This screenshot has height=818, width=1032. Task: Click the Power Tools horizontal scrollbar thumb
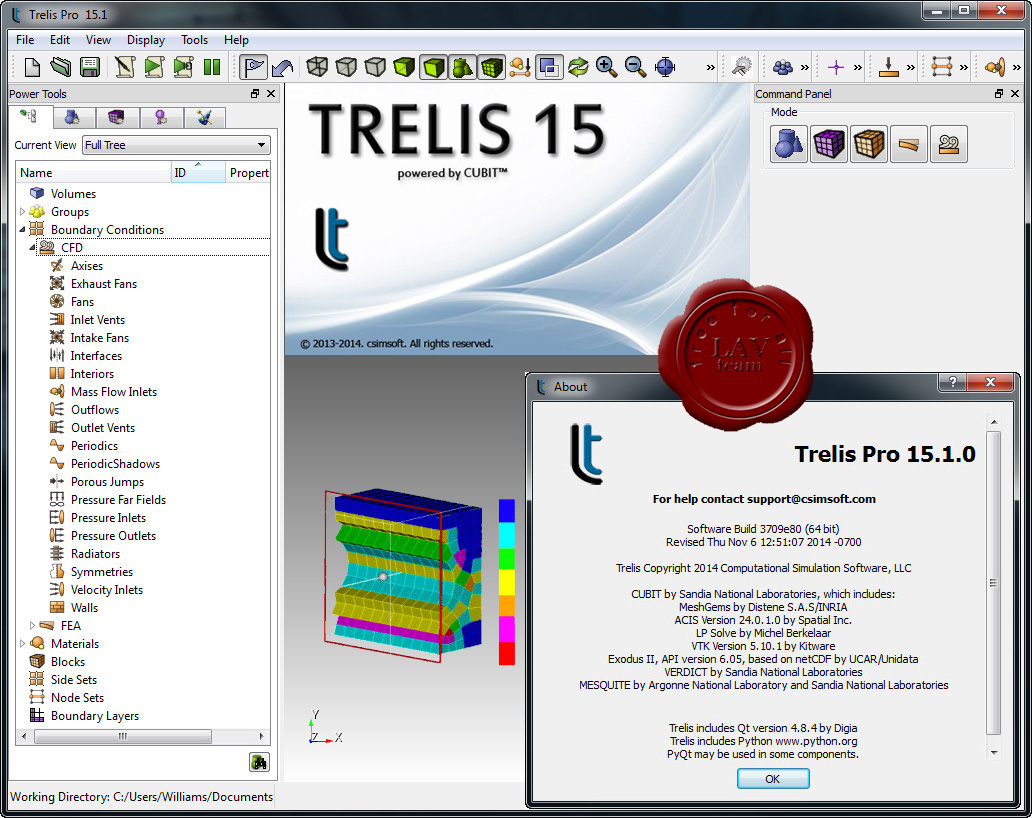tap(123, 736)
